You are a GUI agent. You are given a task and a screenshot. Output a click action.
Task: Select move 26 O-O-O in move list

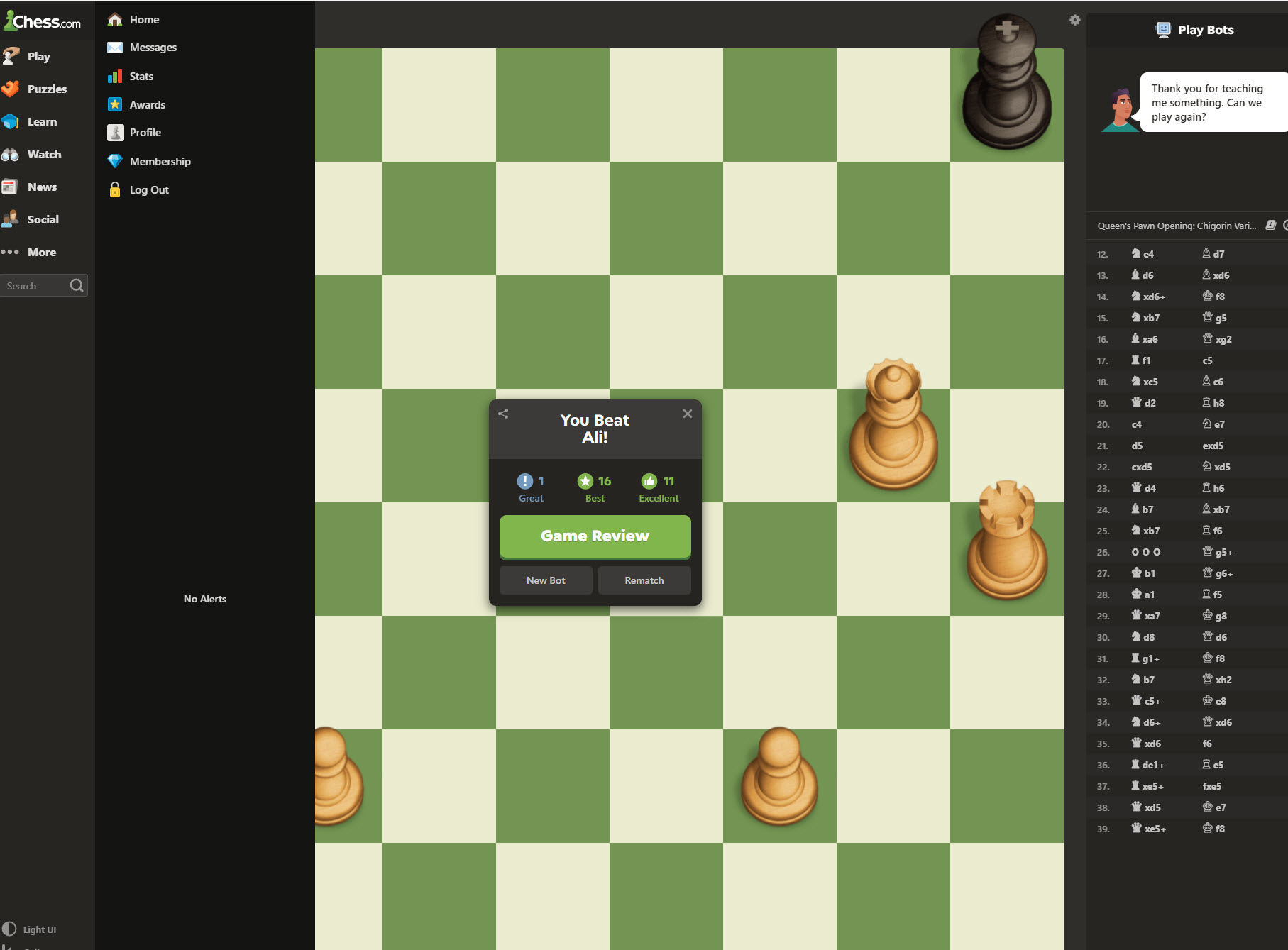pos(1145,552)
